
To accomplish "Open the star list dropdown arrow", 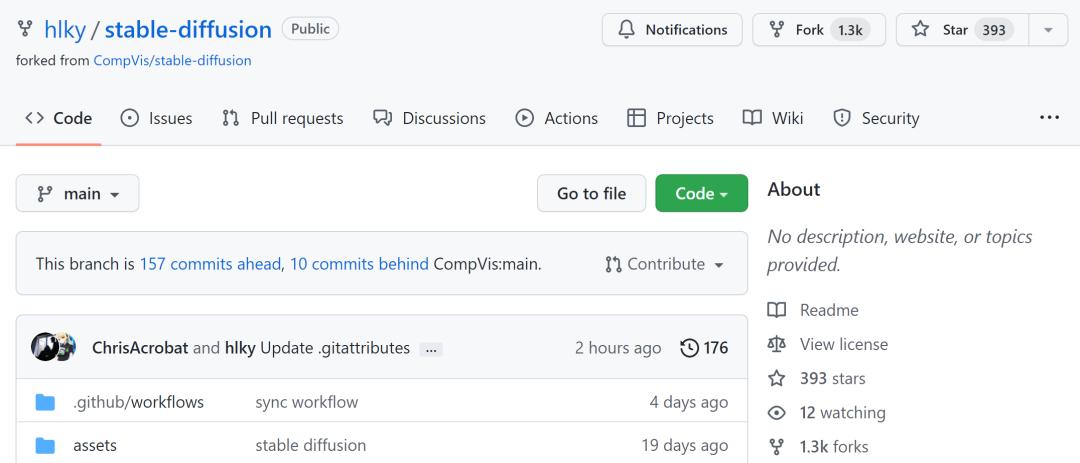I will (1048, 30).
